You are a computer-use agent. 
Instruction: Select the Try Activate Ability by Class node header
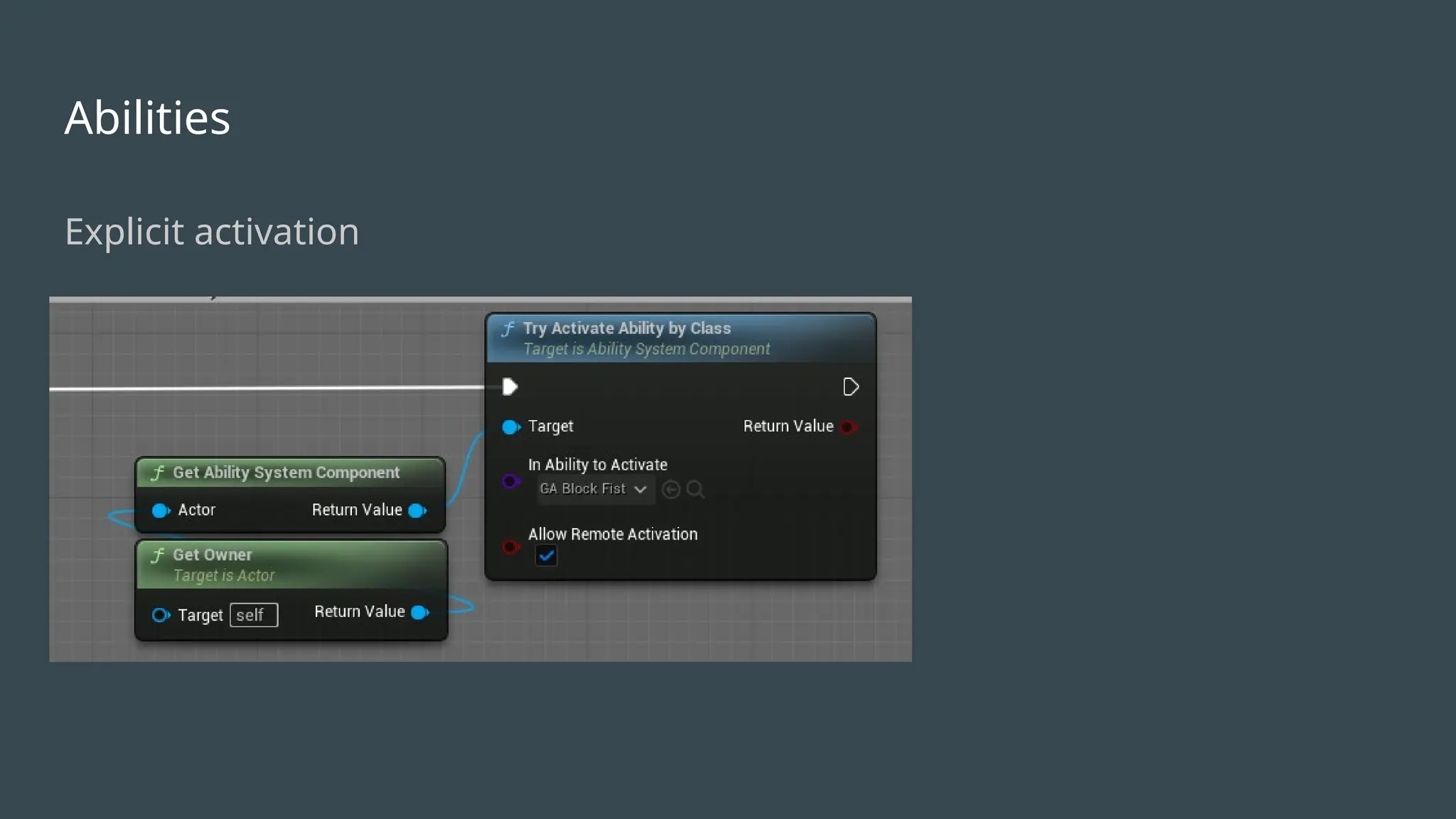pyautogui.click(x=681, y=338)
